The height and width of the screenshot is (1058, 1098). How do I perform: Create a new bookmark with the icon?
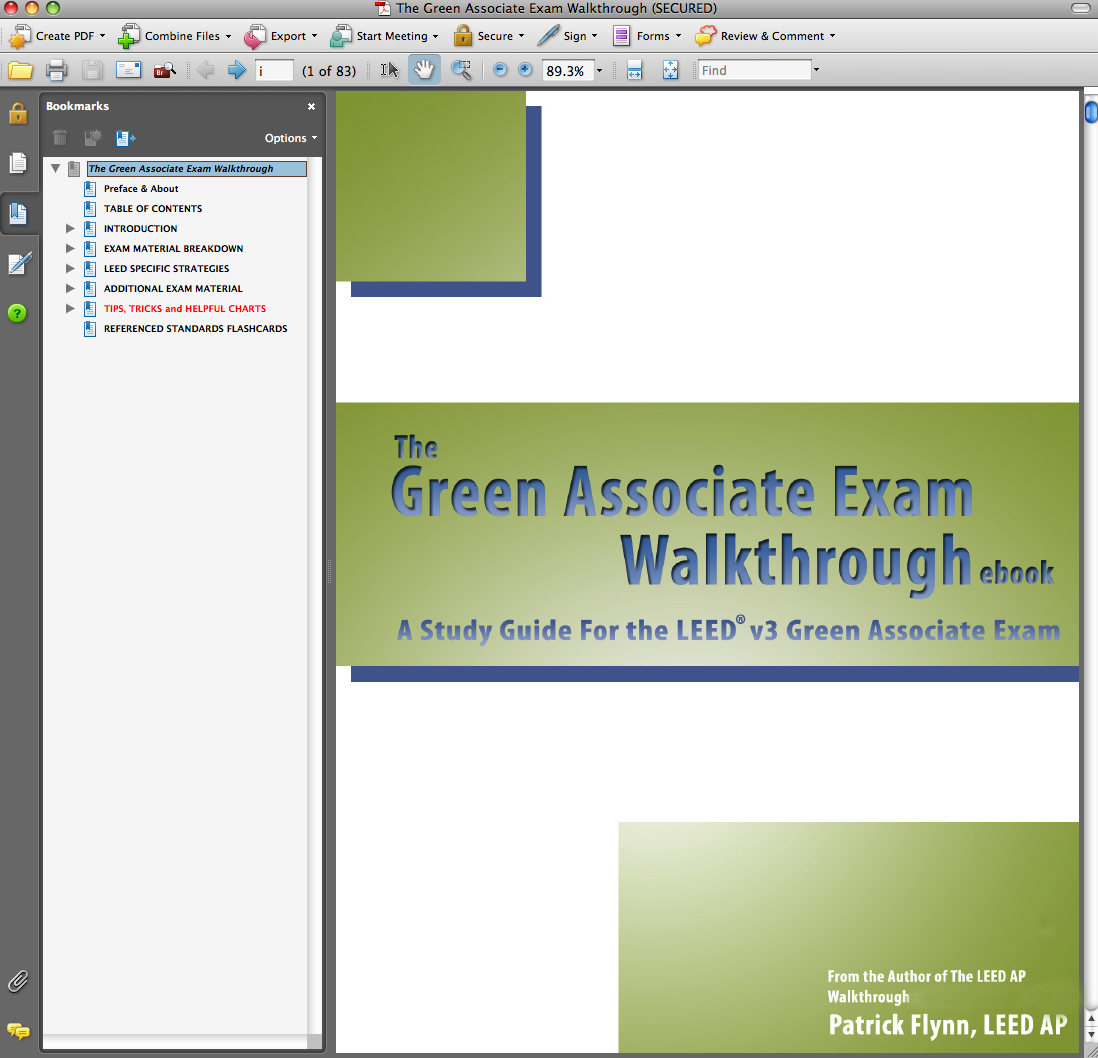point(92,138)
